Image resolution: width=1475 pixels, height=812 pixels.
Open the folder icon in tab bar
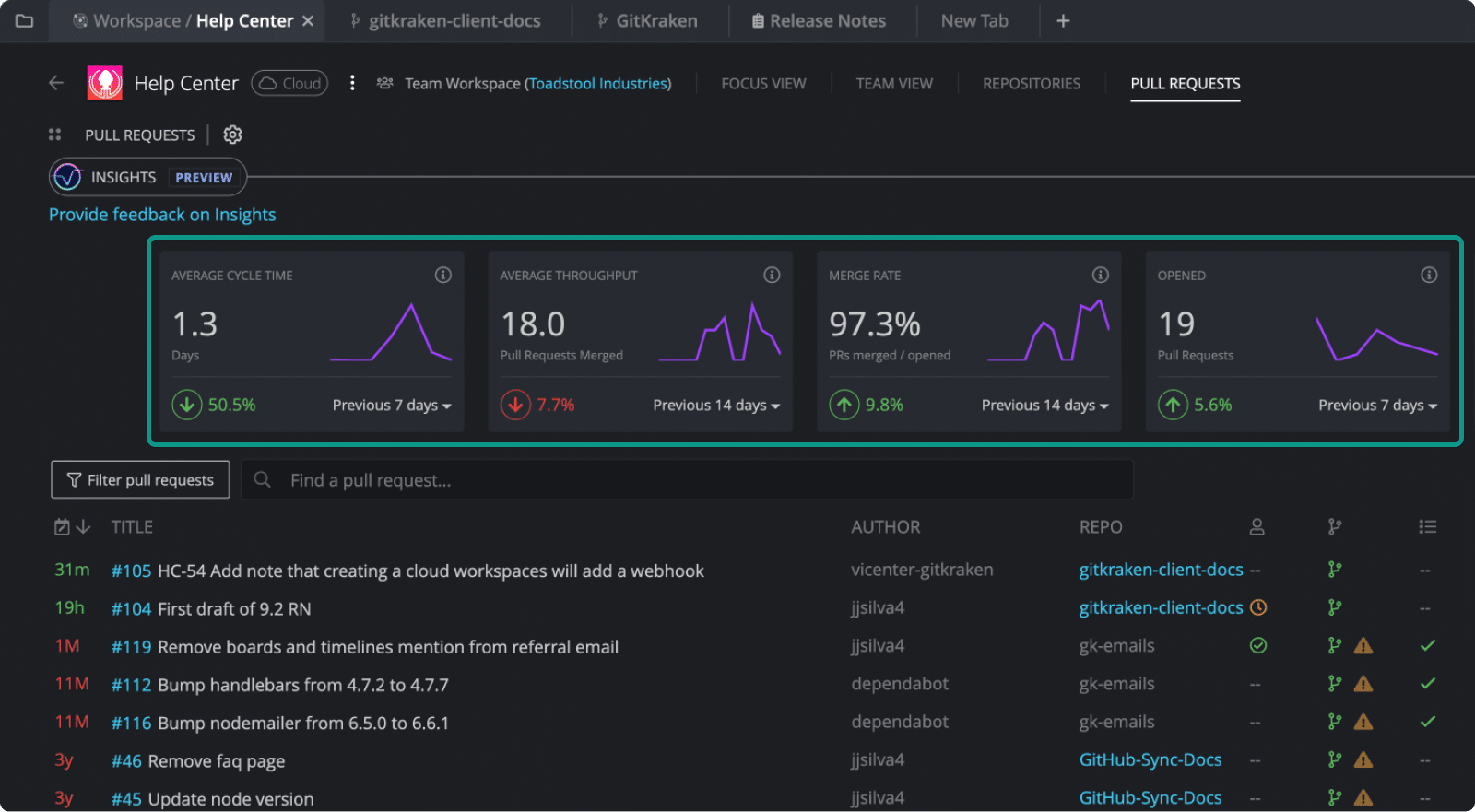click(x=25, y=20)
